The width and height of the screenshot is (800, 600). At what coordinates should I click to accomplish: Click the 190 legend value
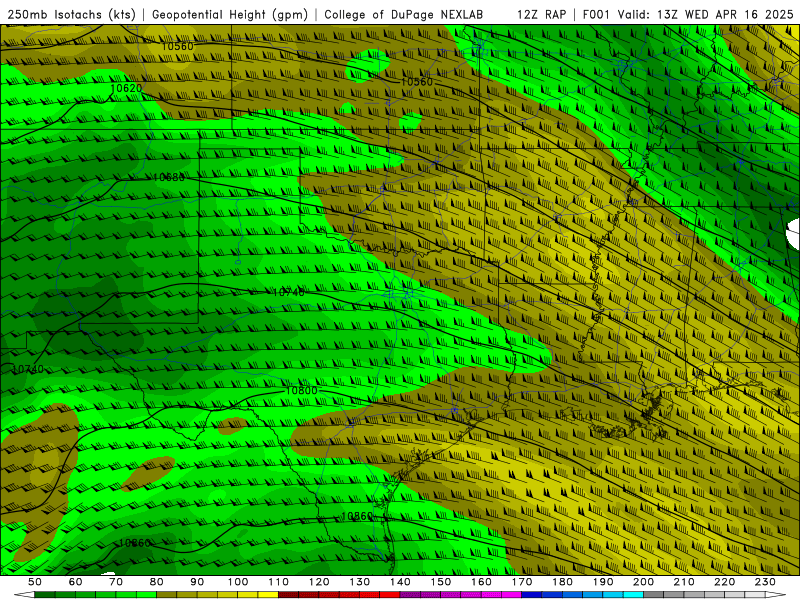[603, 582]
